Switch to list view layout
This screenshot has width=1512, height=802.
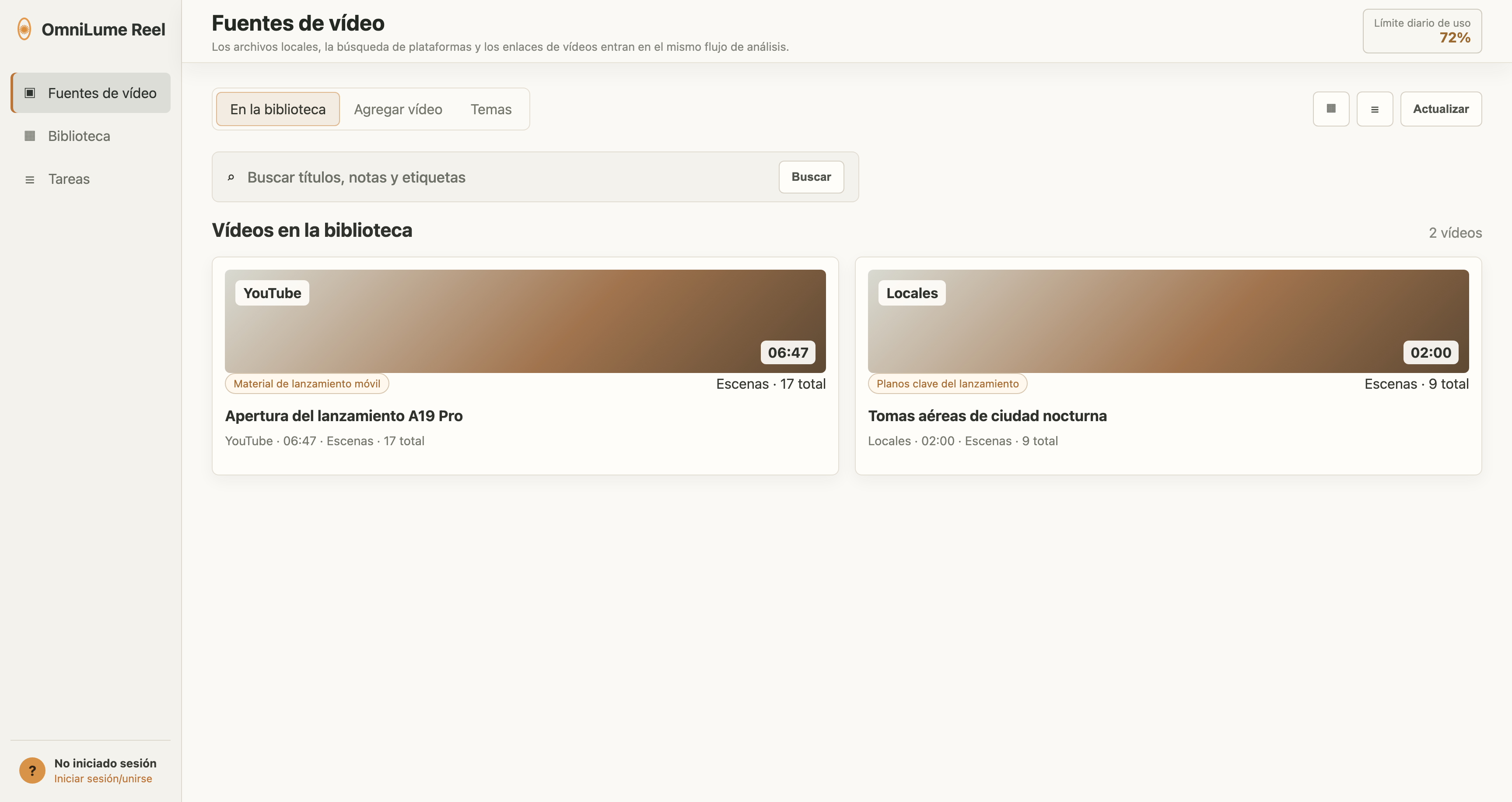pos(1375,109)
